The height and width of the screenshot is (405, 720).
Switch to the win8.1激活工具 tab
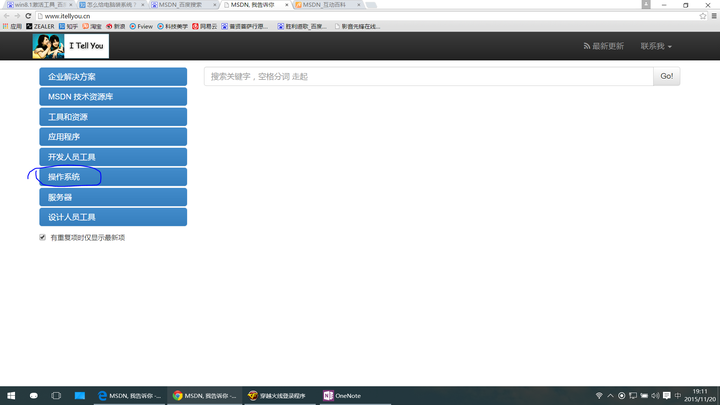[x=39, y=5]
